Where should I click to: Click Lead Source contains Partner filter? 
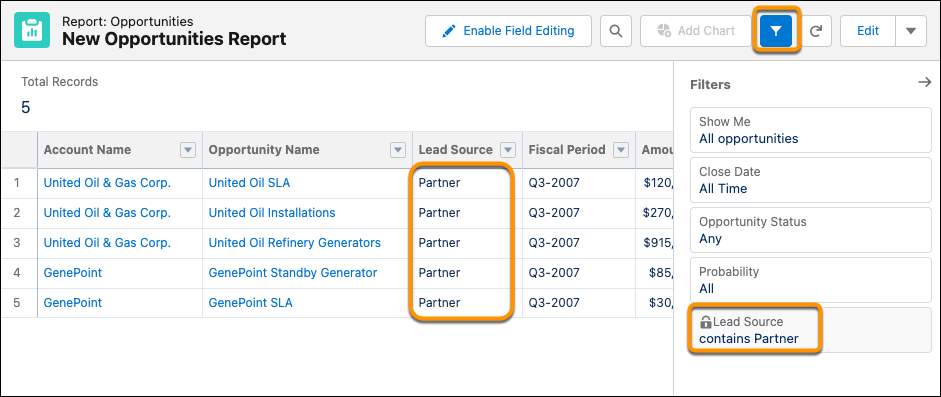[811, 330]
